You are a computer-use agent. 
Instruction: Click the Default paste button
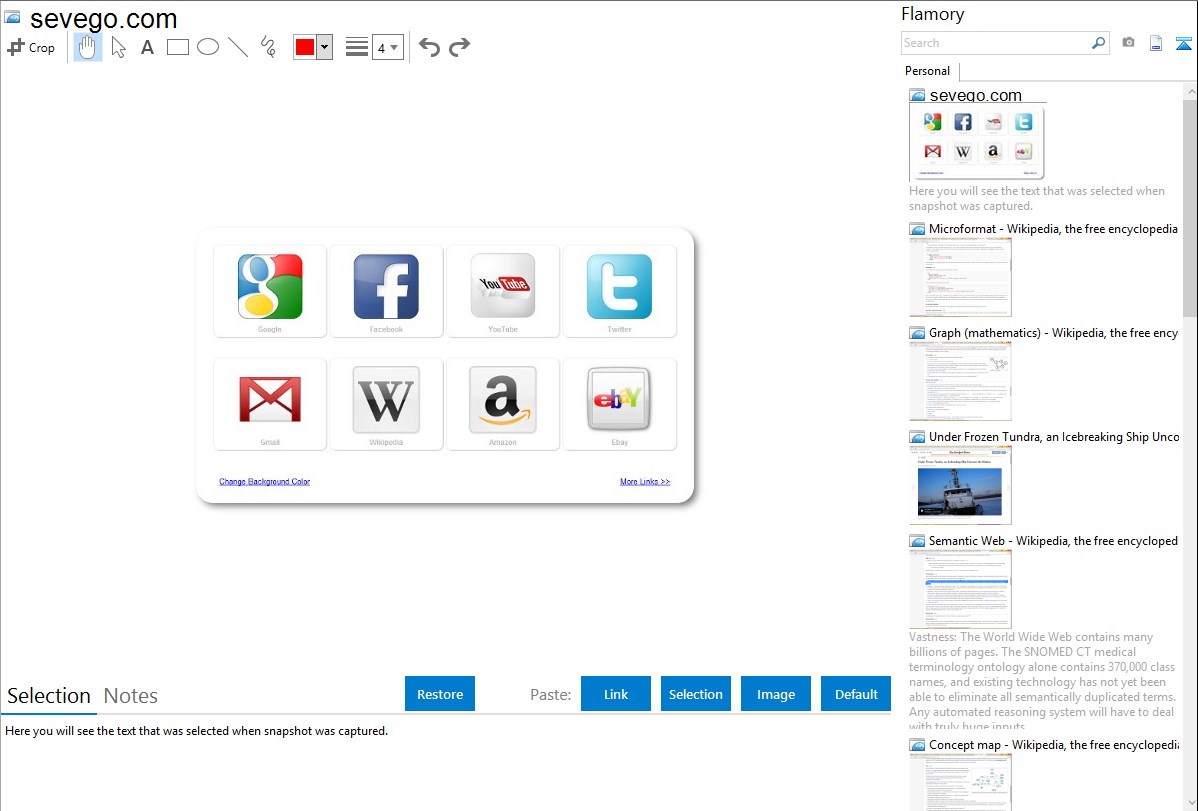coord(856,694)
